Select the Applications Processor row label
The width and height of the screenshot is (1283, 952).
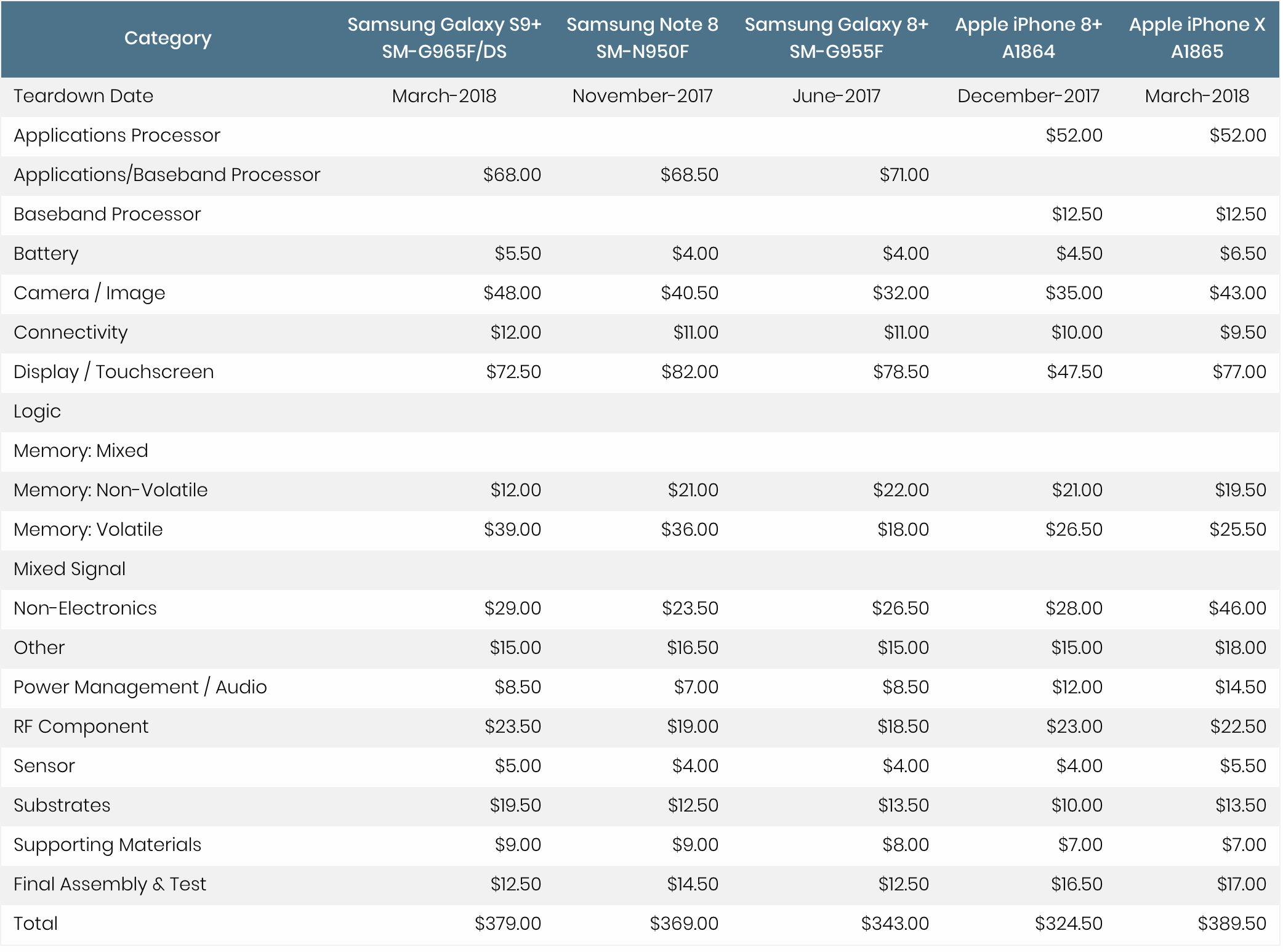pos(116,135)
